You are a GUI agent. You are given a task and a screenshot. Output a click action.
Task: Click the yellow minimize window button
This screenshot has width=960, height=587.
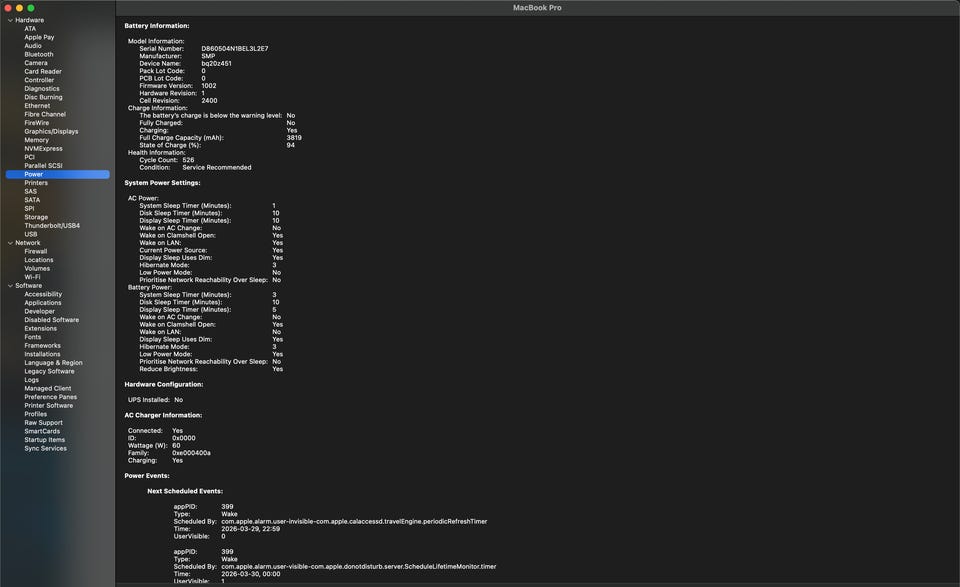[19, 7]
